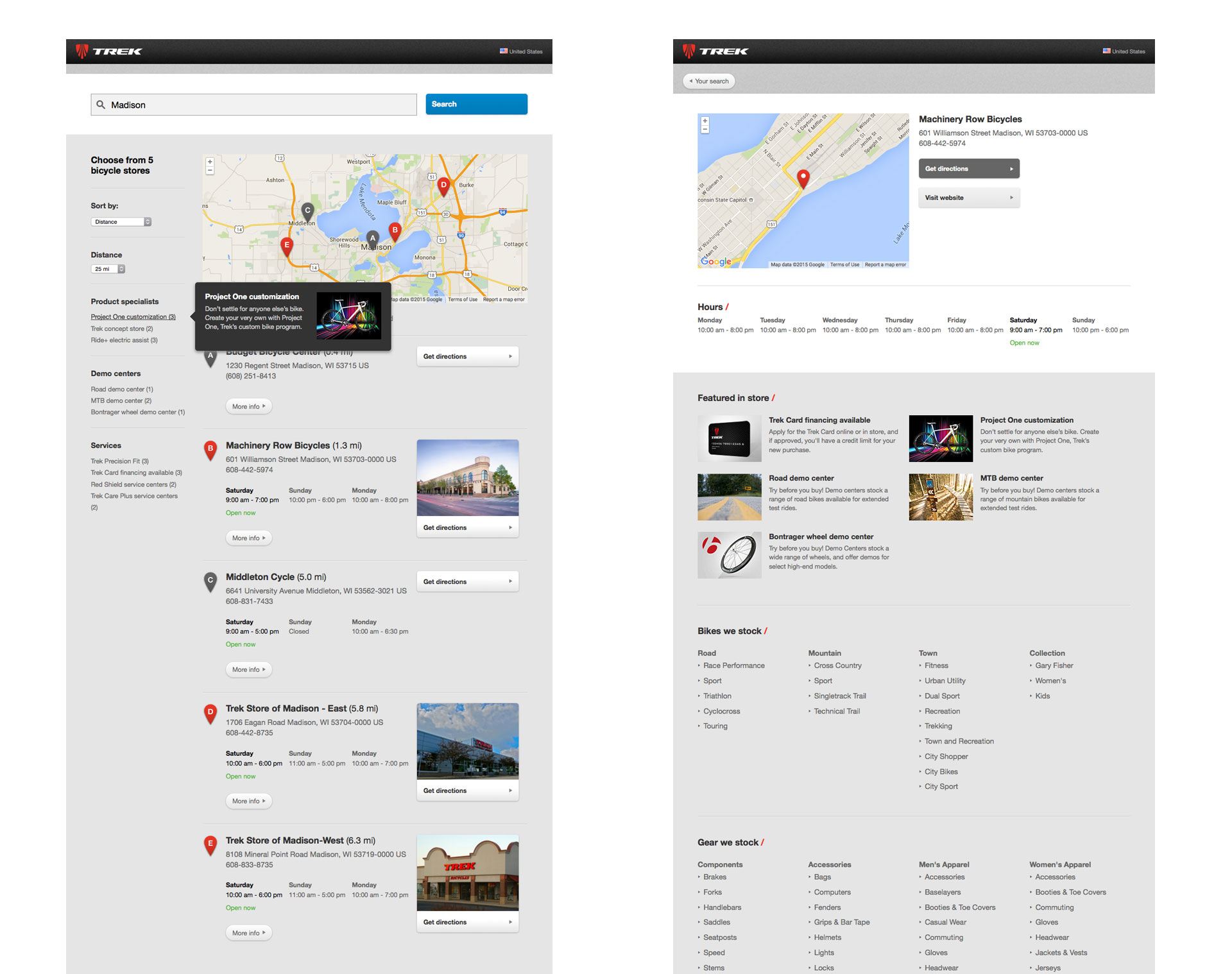This screenshot has height=974, width=1232.
Task: Select gray map pin C near Middleton
Action: tap(308, 212)
